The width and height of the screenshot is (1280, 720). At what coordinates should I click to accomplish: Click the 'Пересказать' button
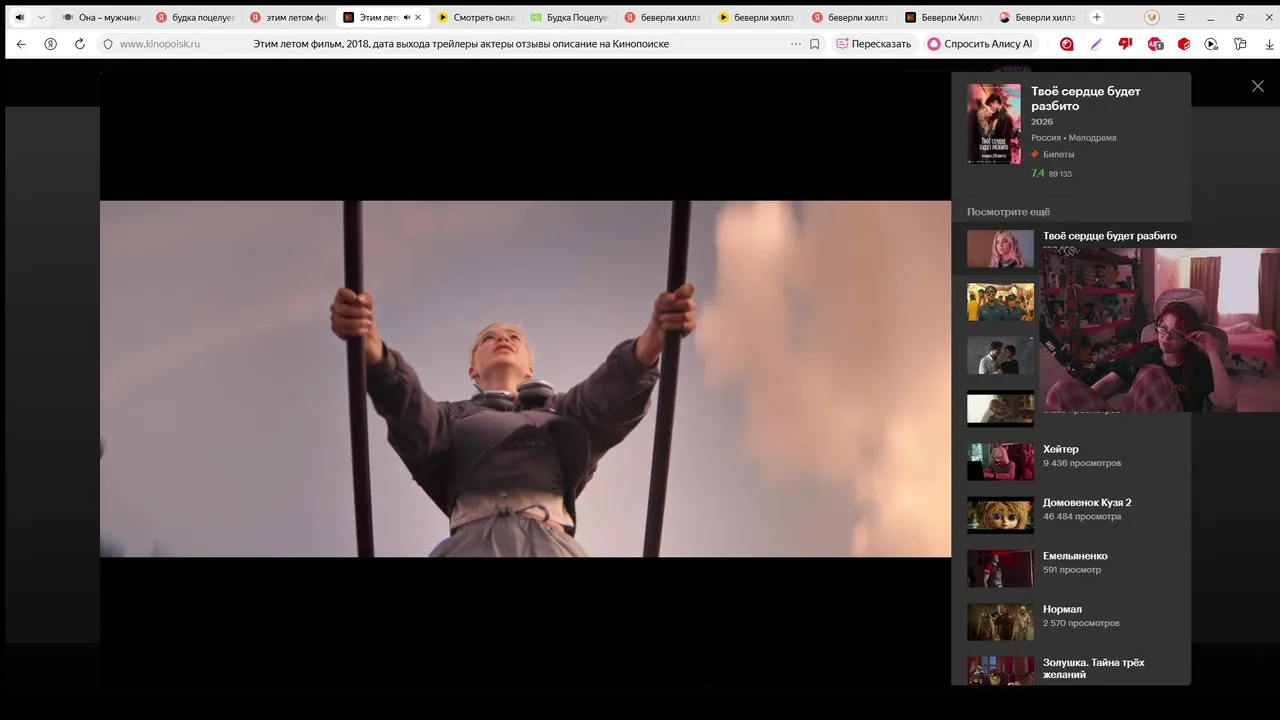coord(874,44)
